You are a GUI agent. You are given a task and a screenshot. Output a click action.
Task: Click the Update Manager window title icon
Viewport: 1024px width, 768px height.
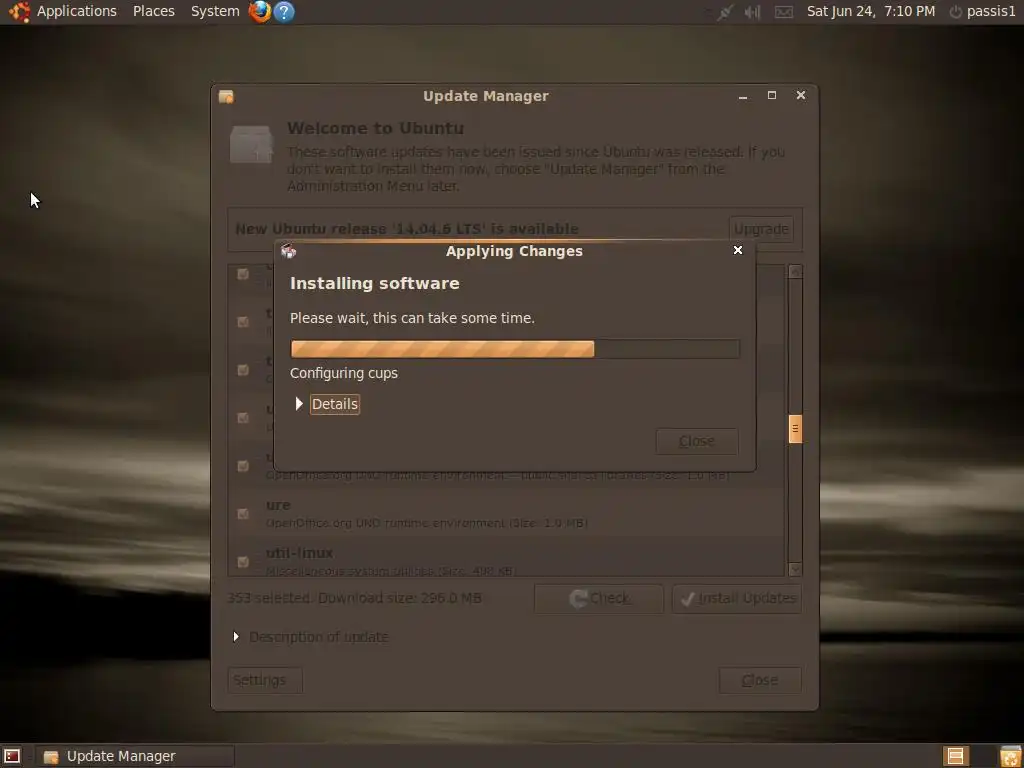point(226,97)
